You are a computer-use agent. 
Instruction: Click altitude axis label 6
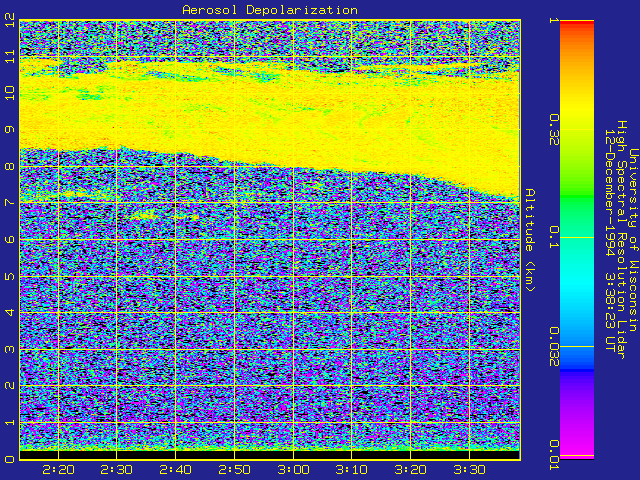point(10,239)
